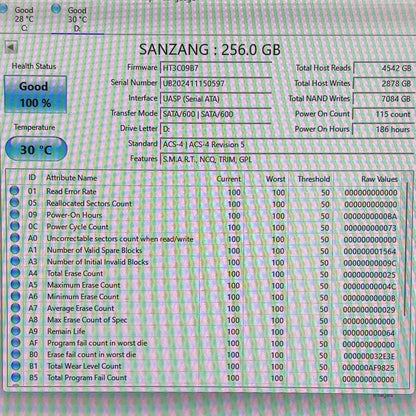Select Erase fail count in worst die name
This screenshot has height=416, width=416.
(92, 354)
